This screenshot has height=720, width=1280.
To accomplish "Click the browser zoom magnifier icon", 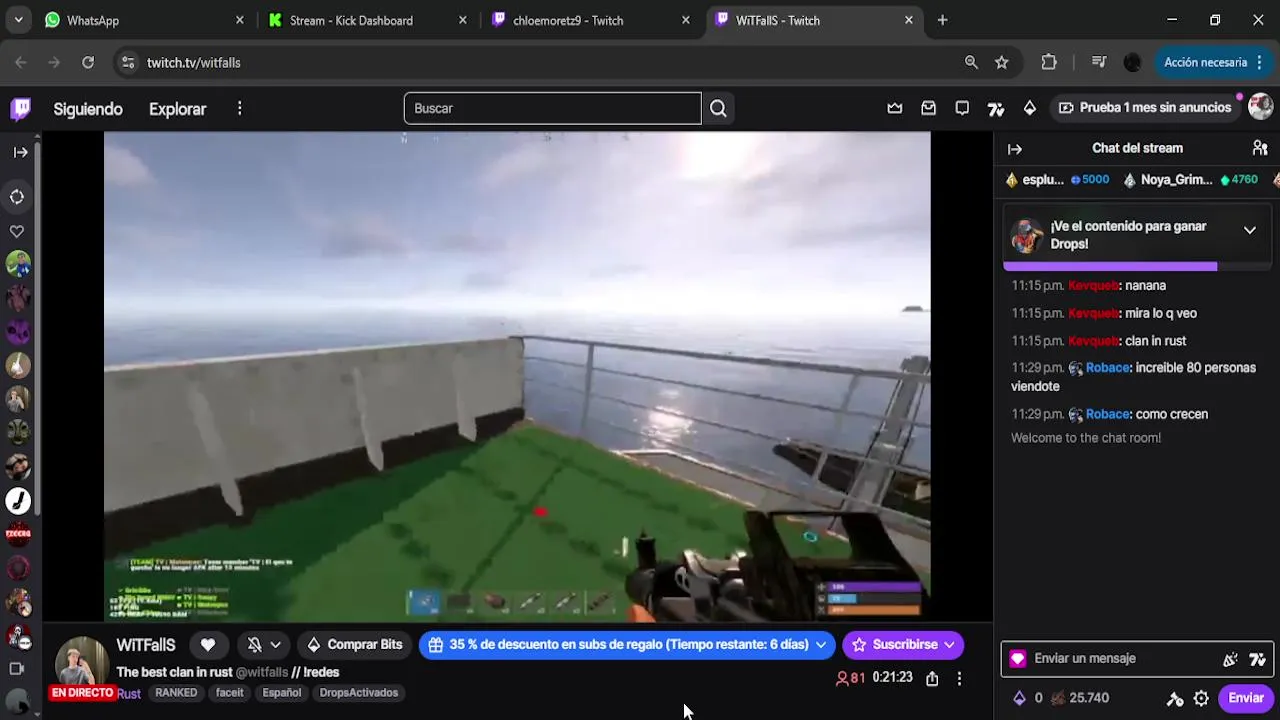I will tap(971, 62).
